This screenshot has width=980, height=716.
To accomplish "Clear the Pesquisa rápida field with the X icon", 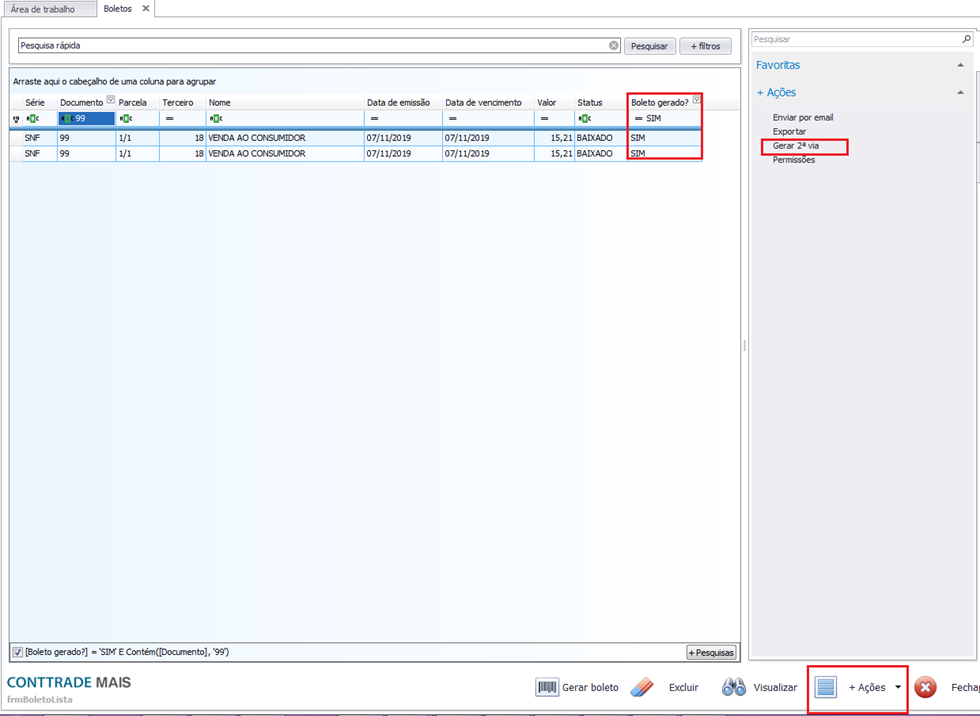I will (x=614, y=46).
